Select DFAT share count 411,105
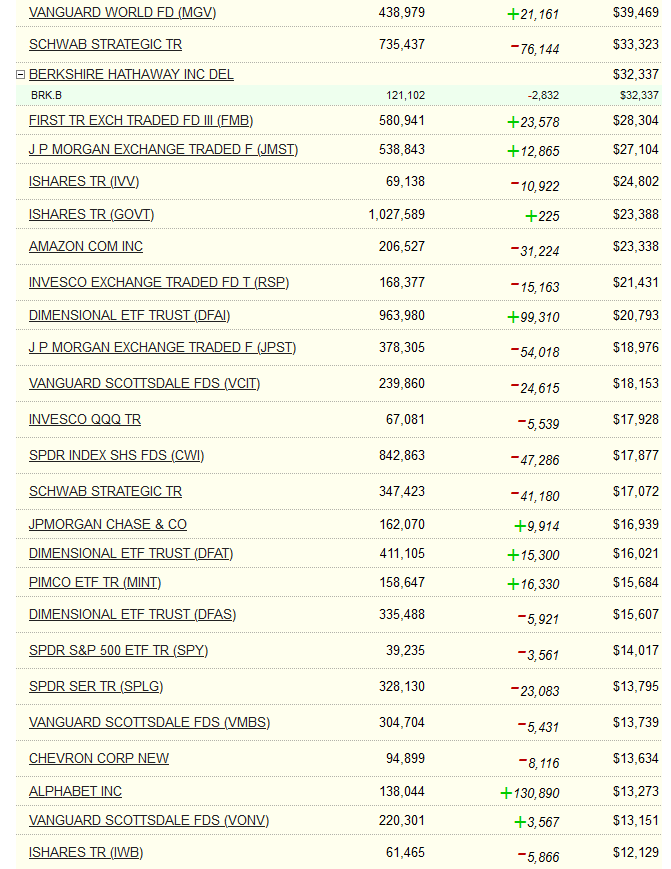The image size is (671, 869). click(402, 554)
